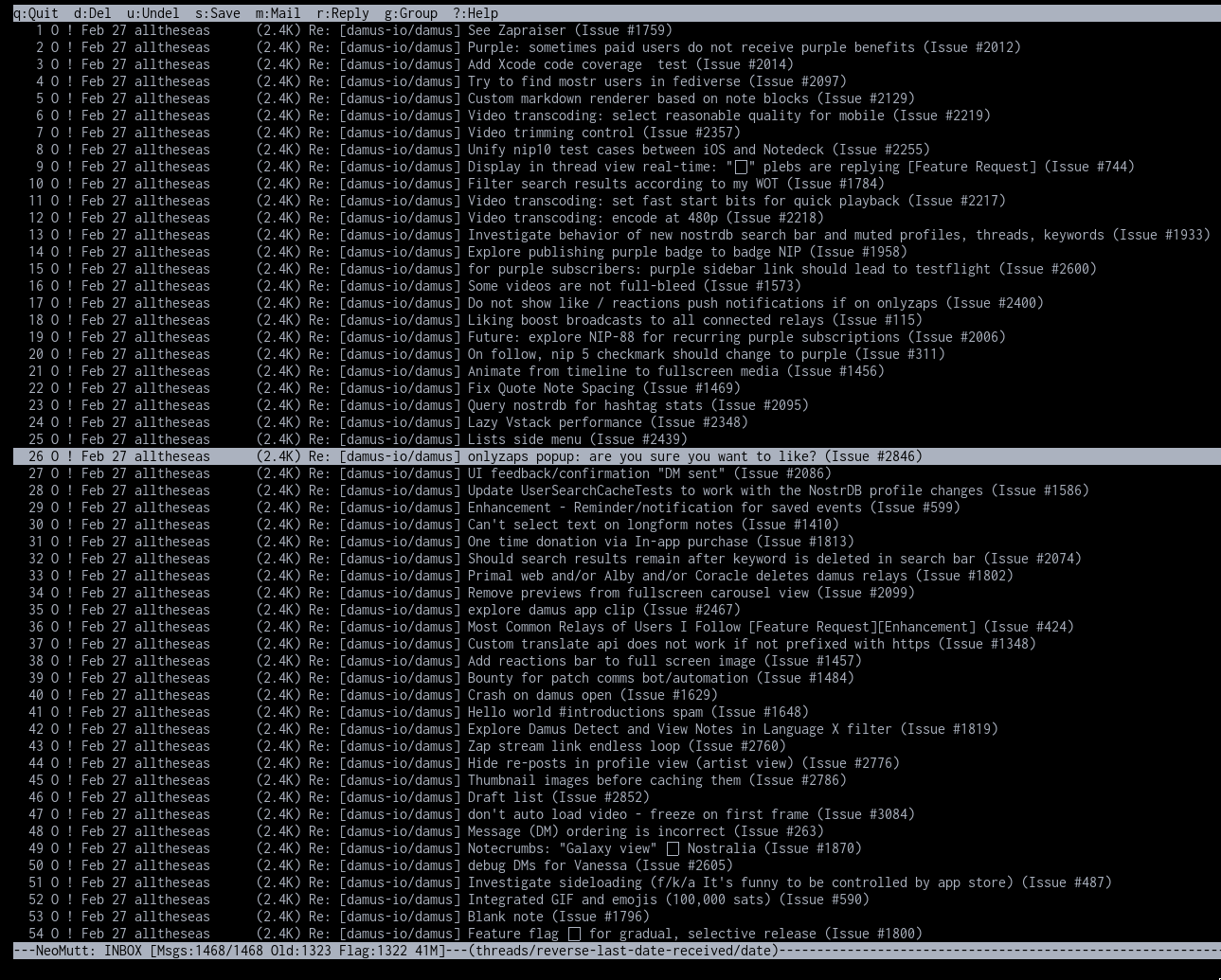Select u:Undel in the top bar

[153, 13]
